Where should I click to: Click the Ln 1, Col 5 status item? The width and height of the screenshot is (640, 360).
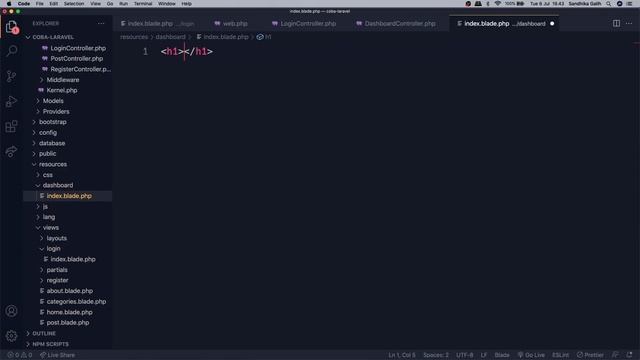click(x=402, y=355)
